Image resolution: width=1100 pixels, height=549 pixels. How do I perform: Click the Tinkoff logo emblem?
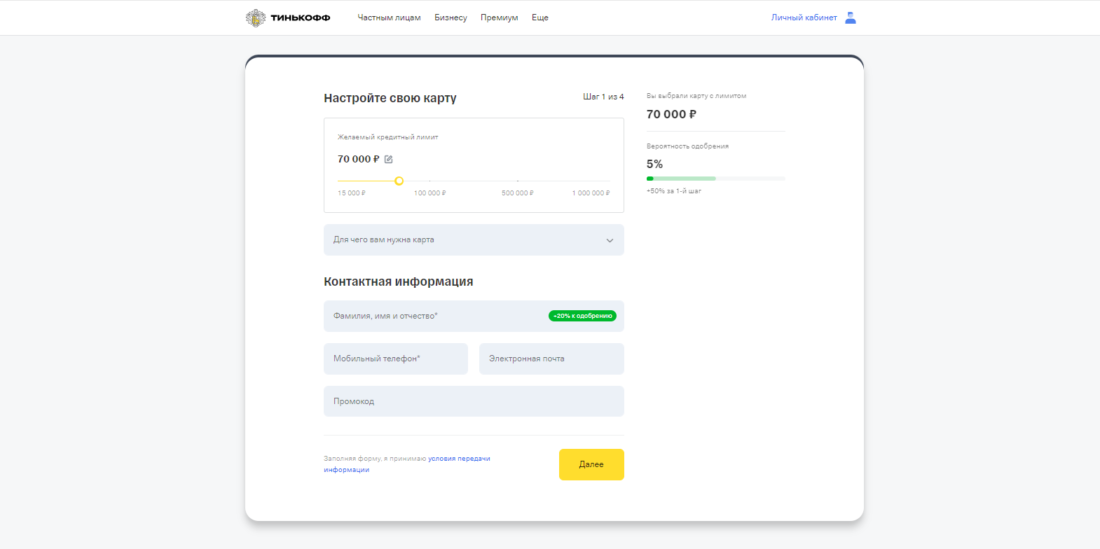coord(256,18)
